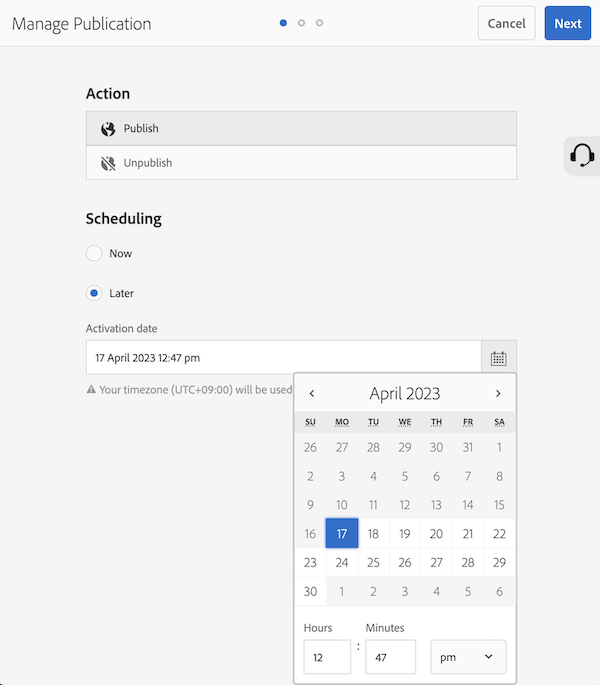Image resolution: width=600 pixels, height=685 pixels.
Task: Click the Next button
Action: coord(568,23)
